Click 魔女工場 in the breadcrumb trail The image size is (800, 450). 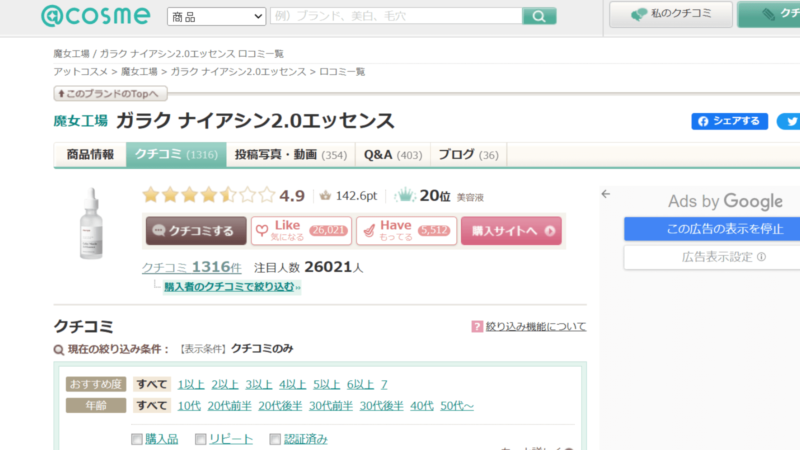pyautogui.click(x=139, y=71)
